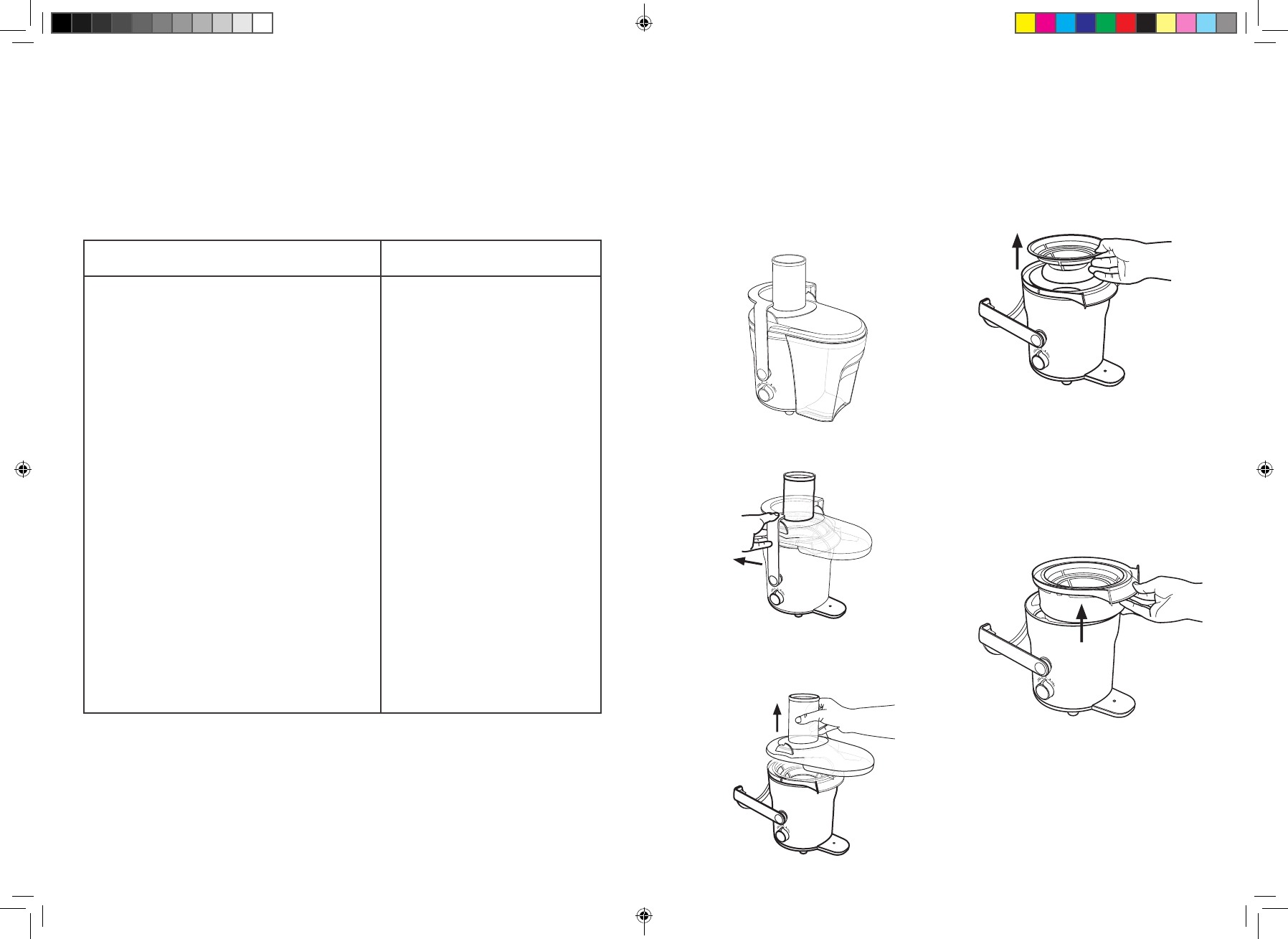
Task: Select the white swatch ending the grayscale bar
Action: coord(262,24)
